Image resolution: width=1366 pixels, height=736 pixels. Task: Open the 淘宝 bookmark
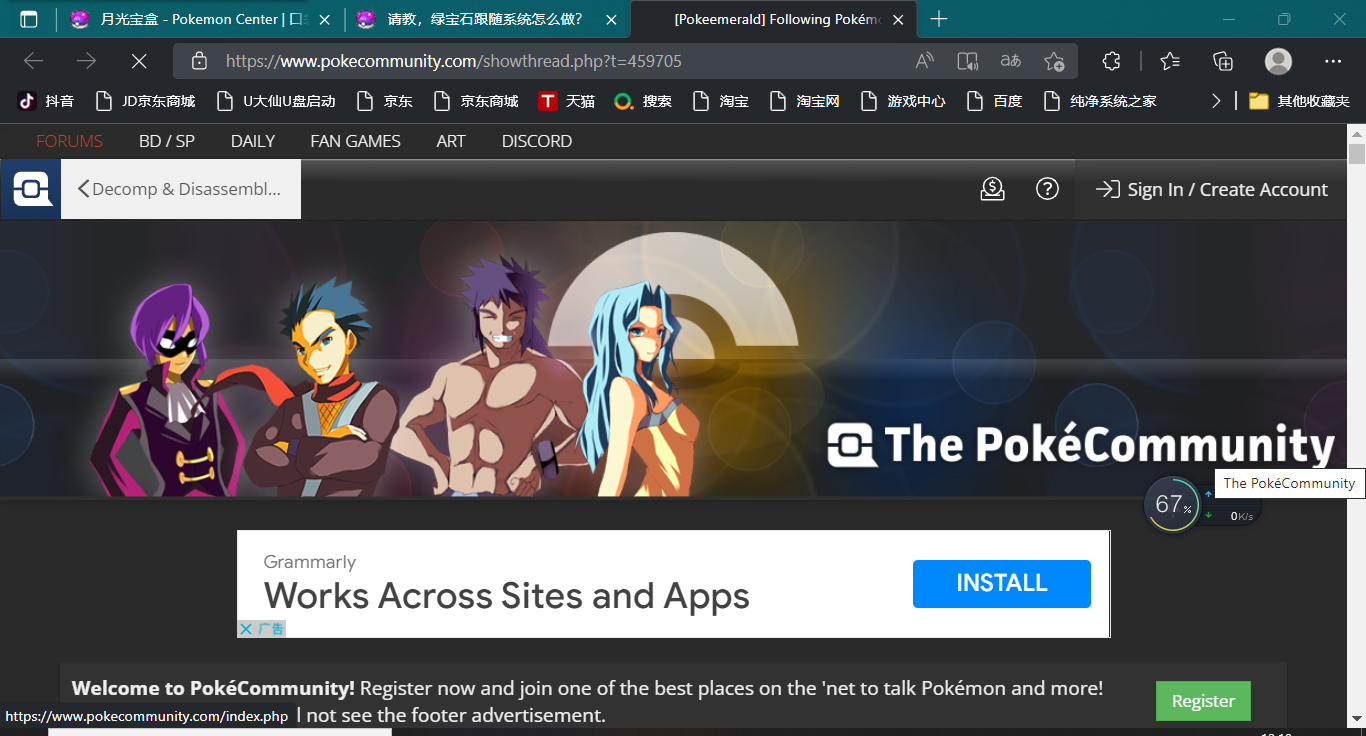pos(720,101)
